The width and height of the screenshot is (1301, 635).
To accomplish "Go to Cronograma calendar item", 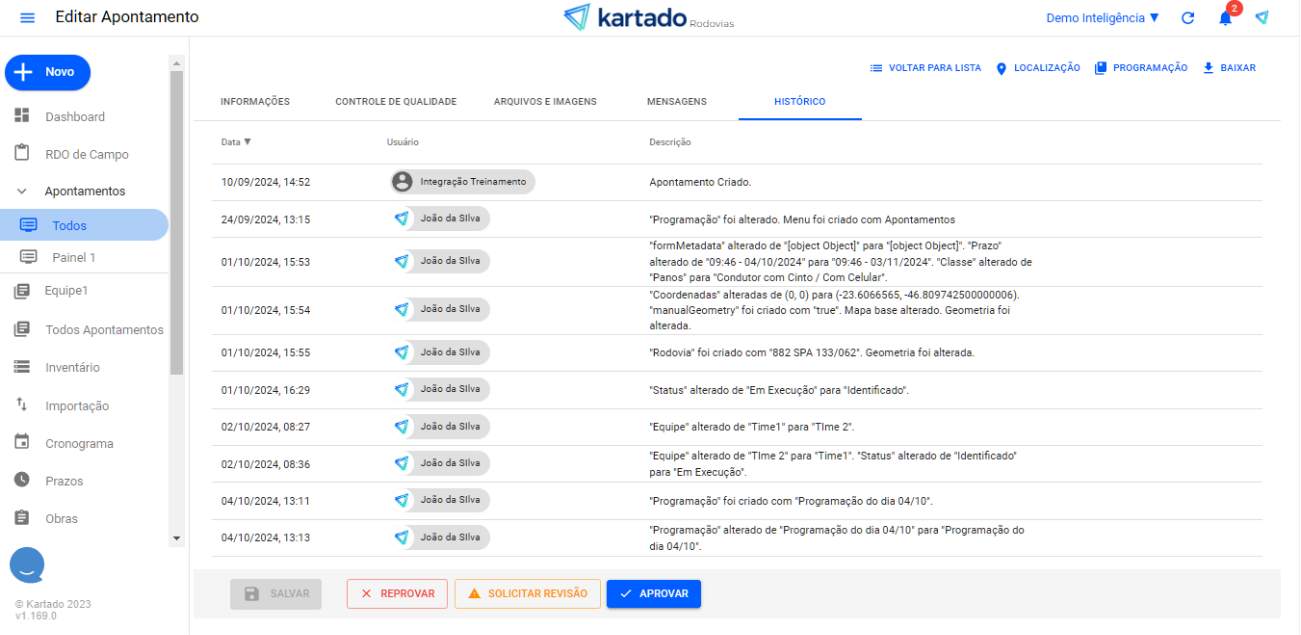I will 78,443.
